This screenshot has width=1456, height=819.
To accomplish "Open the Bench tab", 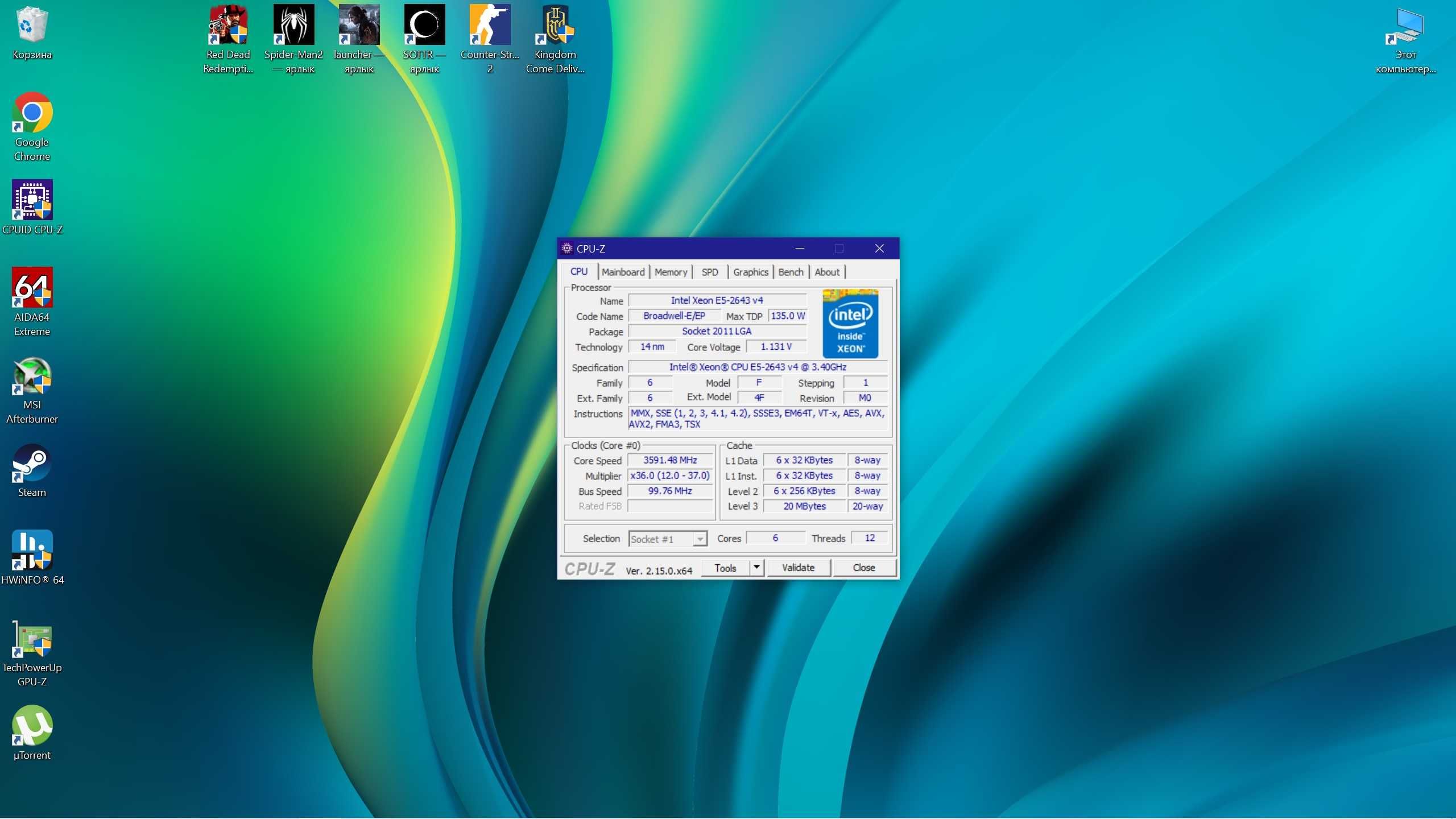I will [791, 272].
